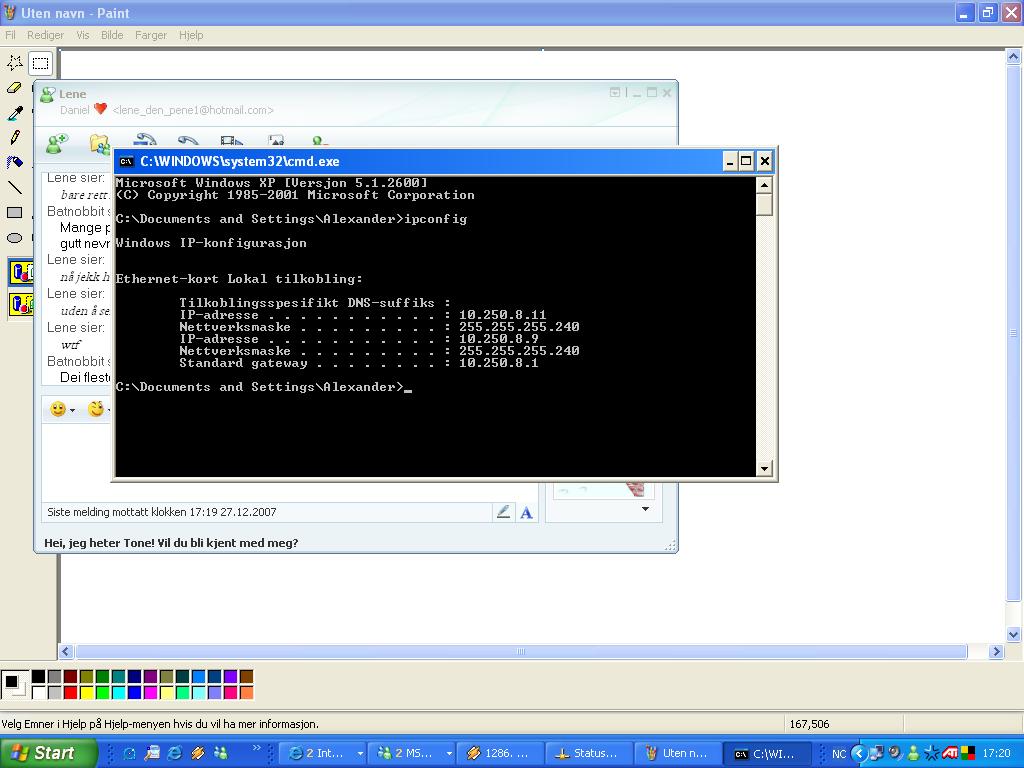Click the share files folder icon in chat
Viewport: 1024px width, 768px height.
click(99, 144)
